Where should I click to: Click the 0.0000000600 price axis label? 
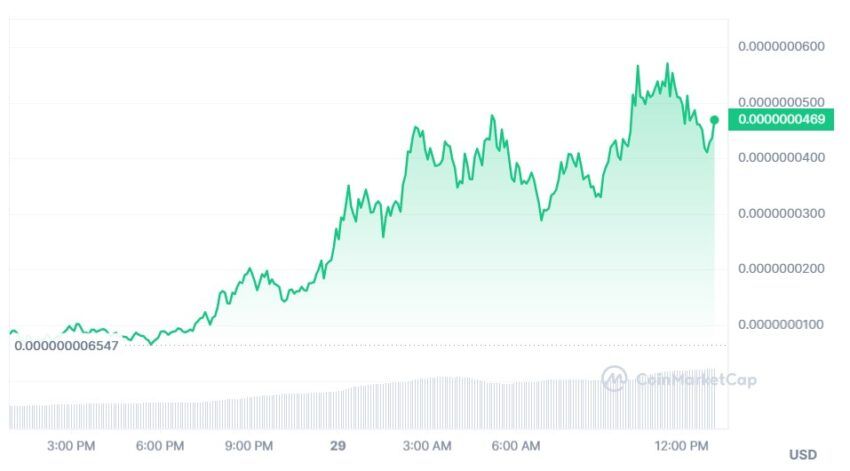pos(781,47)
